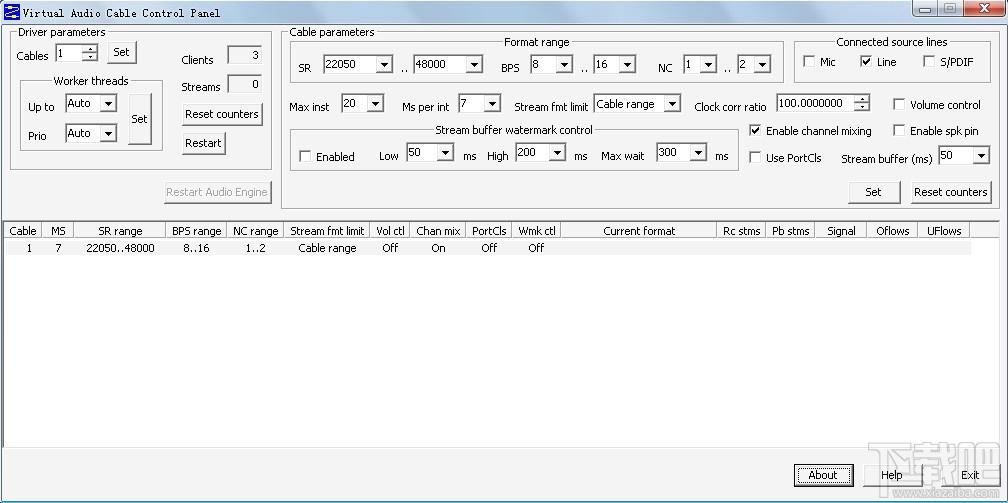Click the BPS range column header

tap(196, 230)
